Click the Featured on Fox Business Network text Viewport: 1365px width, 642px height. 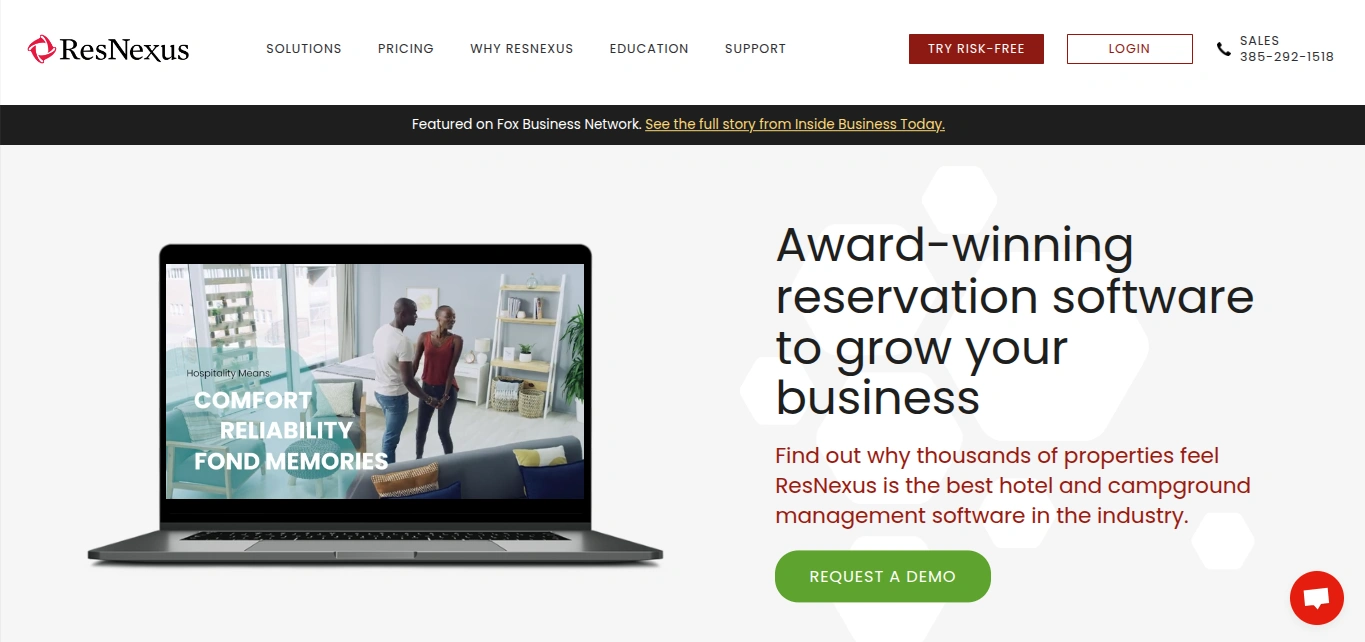pyautogui.click(x=526, y=124)
